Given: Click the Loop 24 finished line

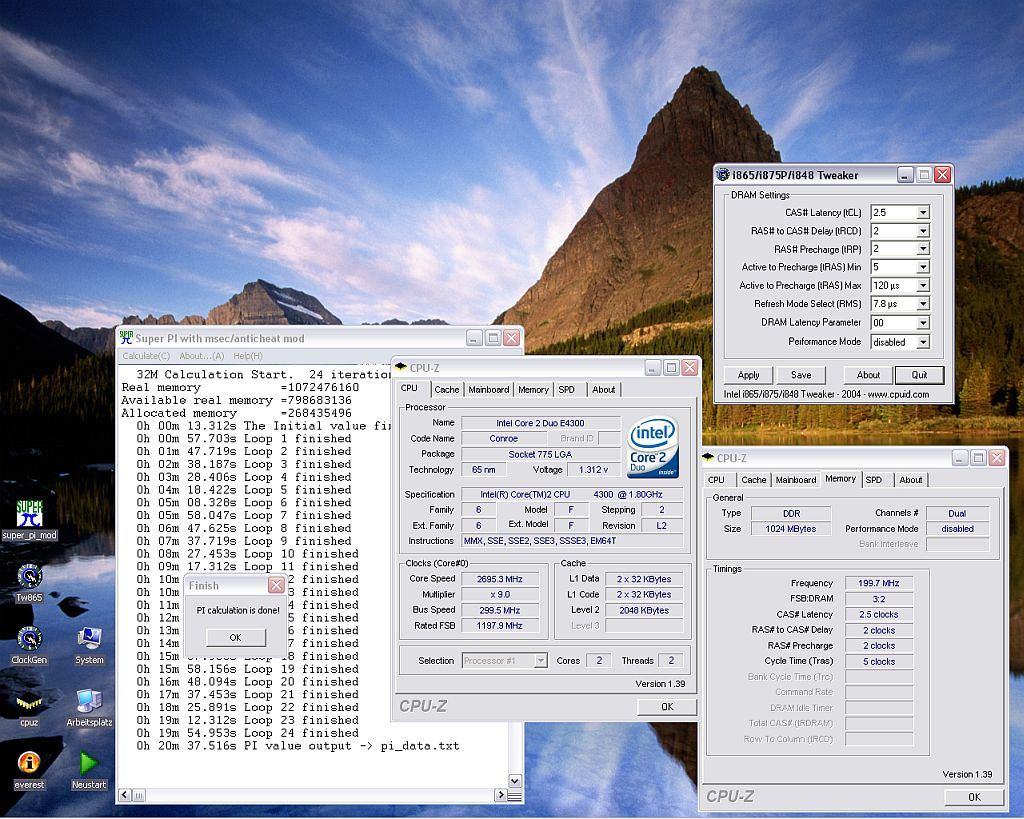Looking at the screenshot, I should coord(248,733).
